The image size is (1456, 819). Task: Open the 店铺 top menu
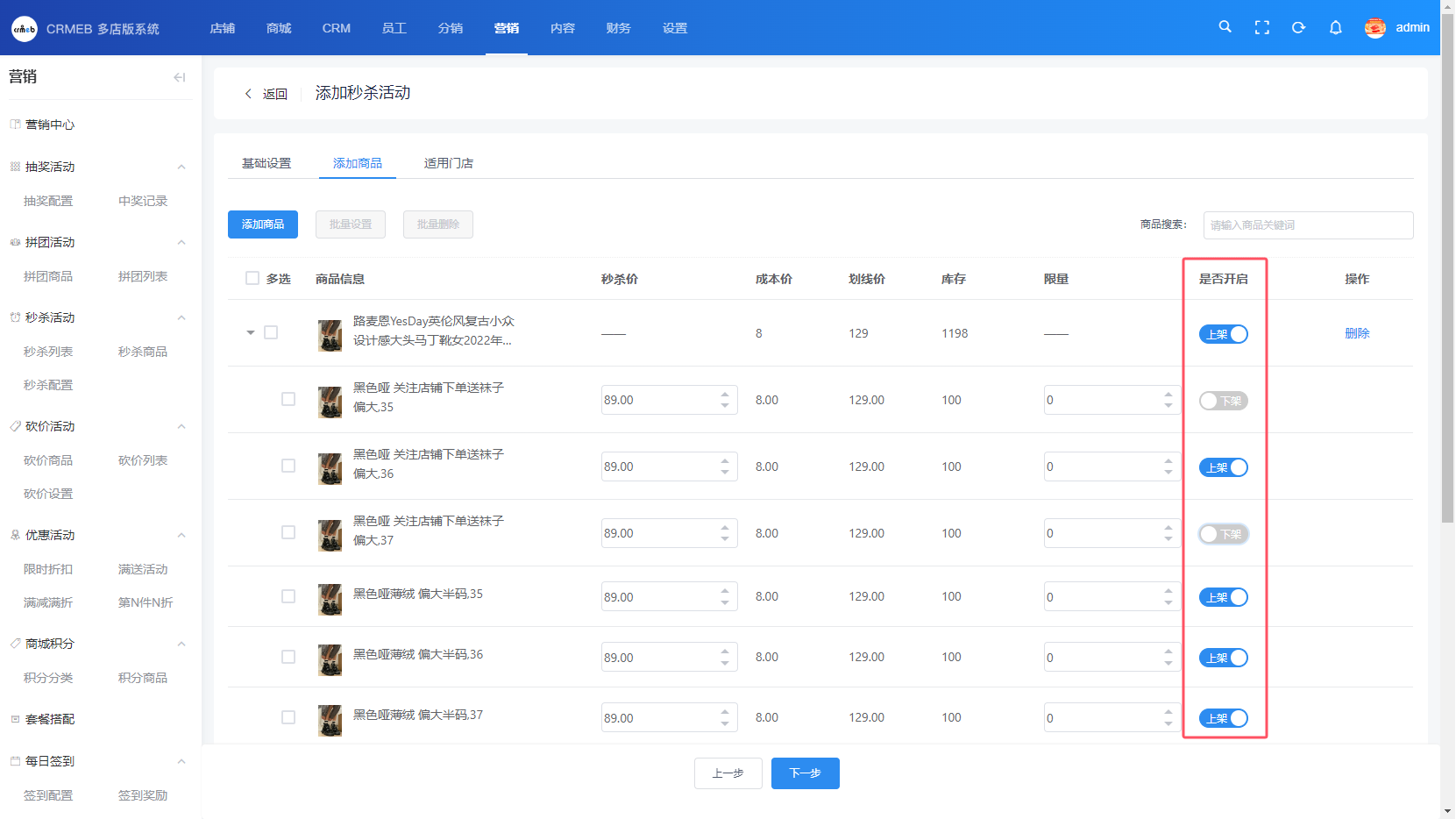coord(223,28)
